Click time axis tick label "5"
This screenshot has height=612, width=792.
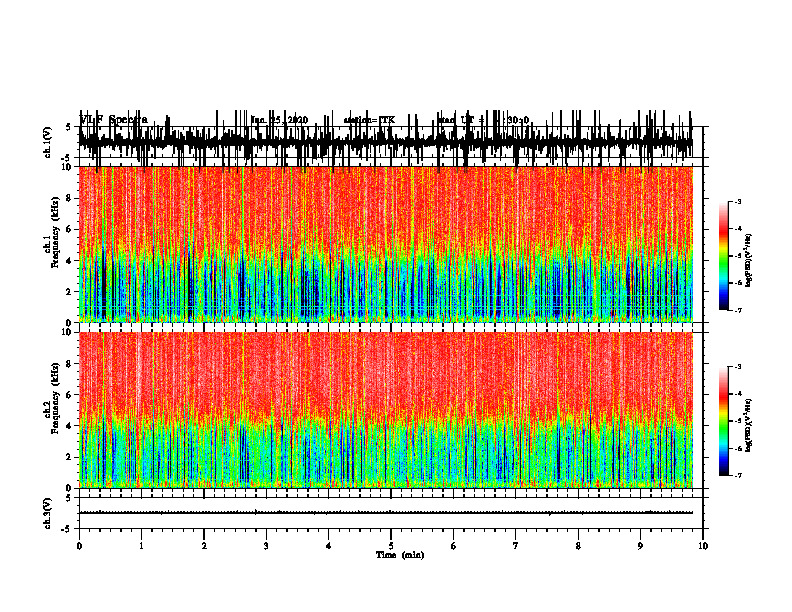pos(391,546)
